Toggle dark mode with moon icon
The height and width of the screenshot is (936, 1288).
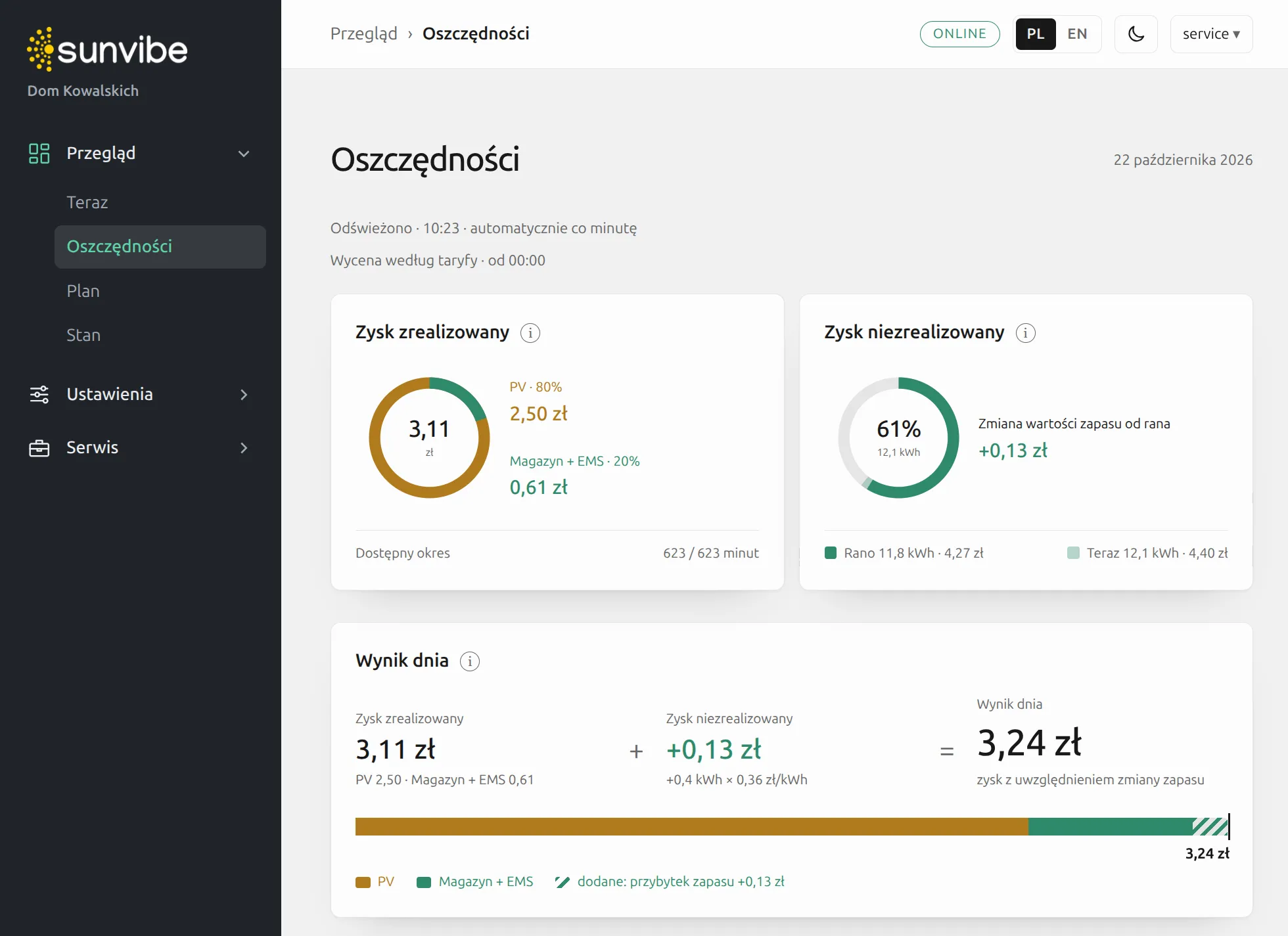(1136, 34)
